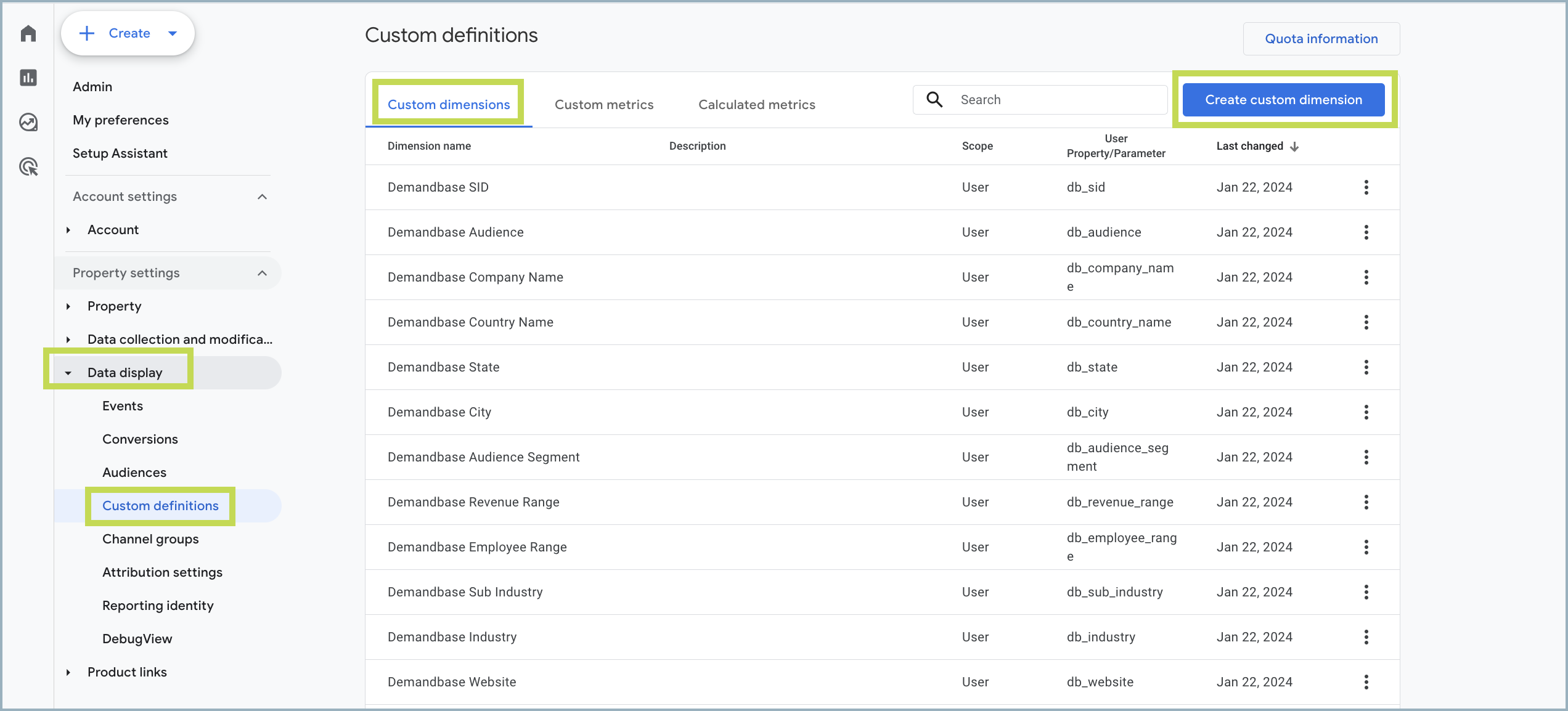
Task: Click the Demandbase City dimension name
Action: 439,412
